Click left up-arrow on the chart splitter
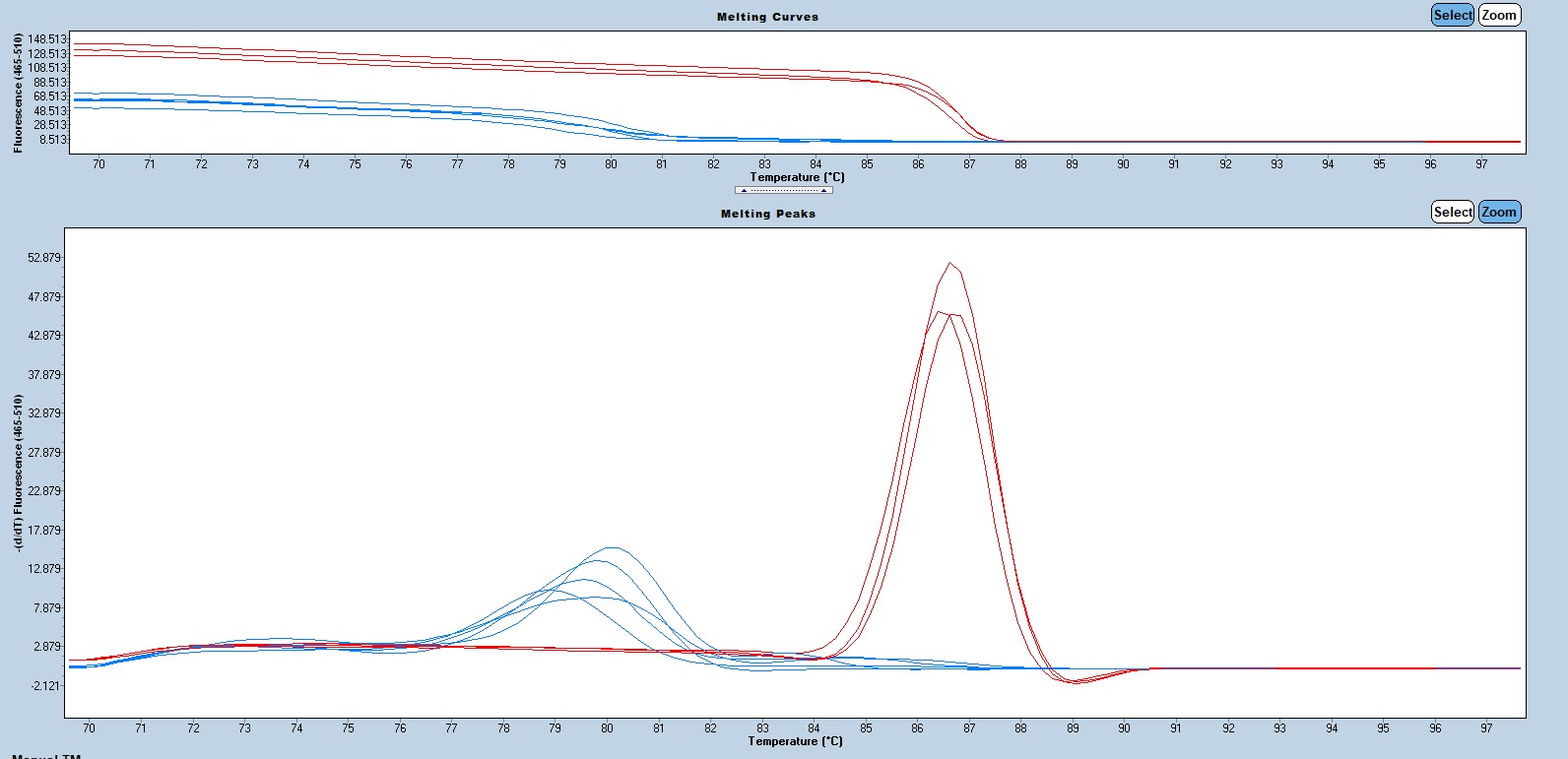 [x=744, y=190]
